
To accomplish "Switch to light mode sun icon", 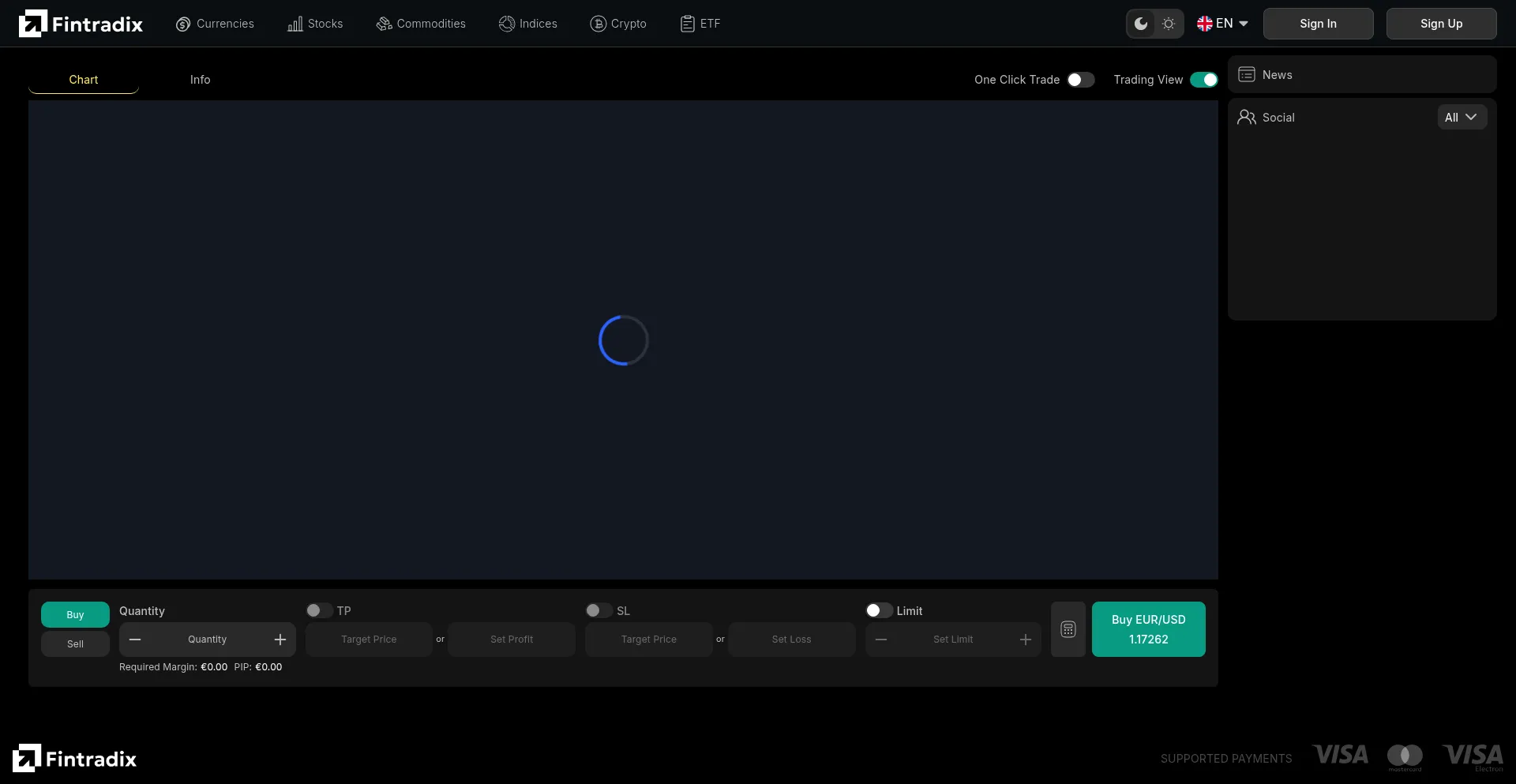I will point(1169,24).
